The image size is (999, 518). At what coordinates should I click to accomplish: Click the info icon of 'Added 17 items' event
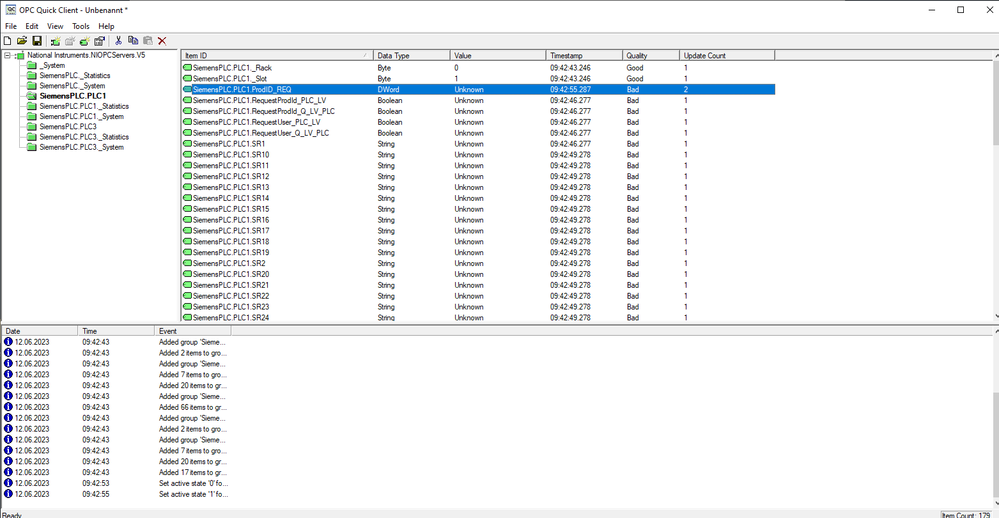point(8,472)
